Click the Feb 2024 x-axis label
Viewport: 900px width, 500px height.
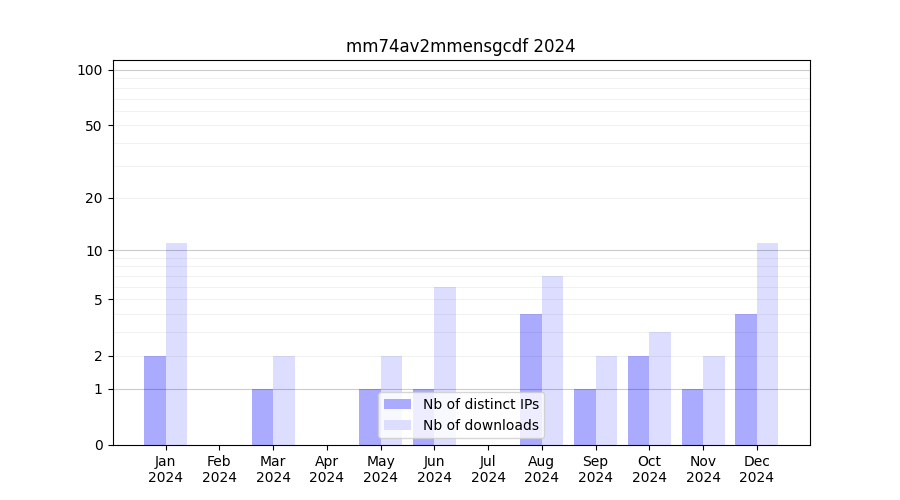coord(219,469)
